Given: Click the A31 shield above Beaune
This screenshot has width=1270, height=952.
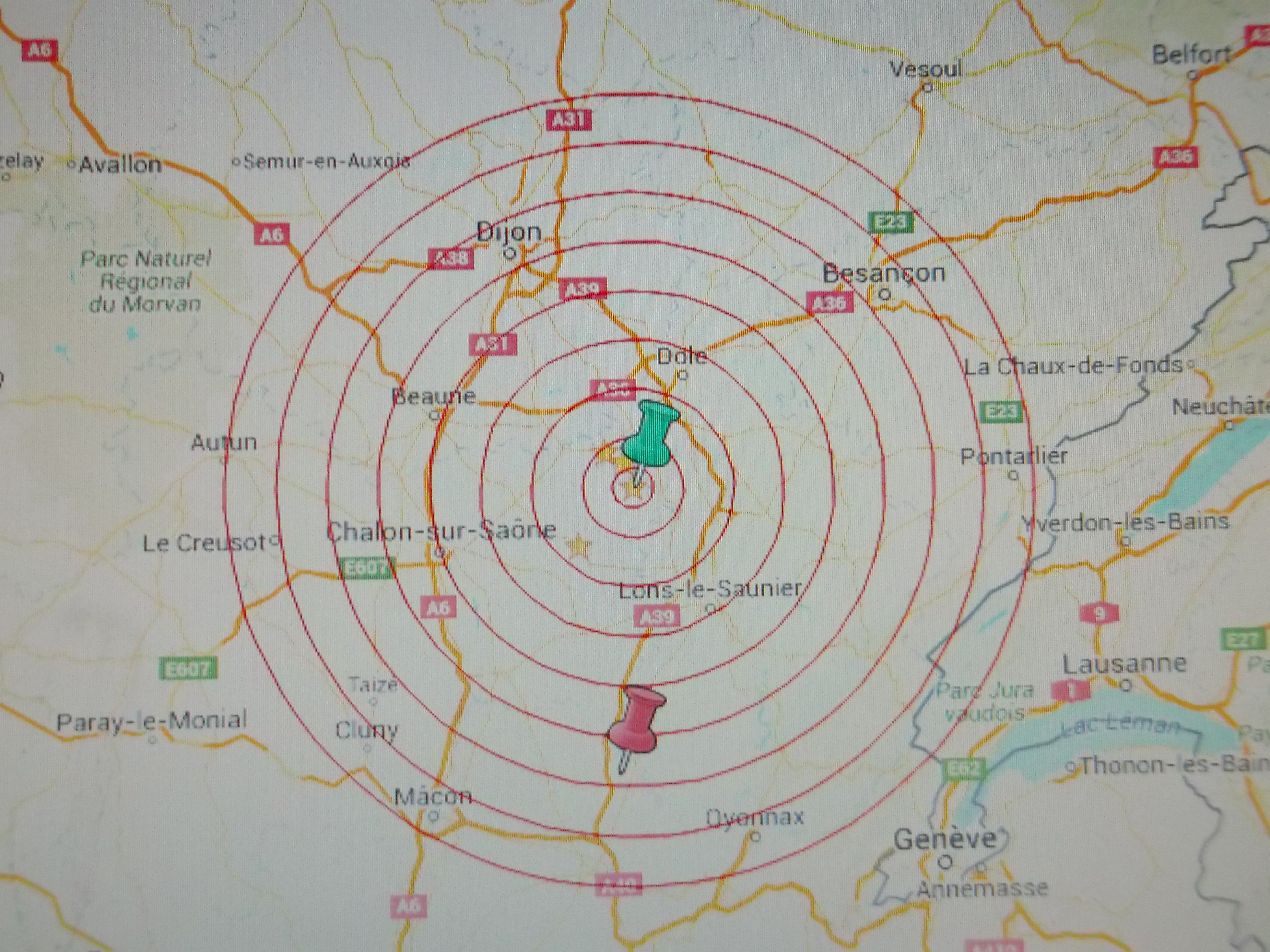Looking at the screenshot, I should click(493, 344).
